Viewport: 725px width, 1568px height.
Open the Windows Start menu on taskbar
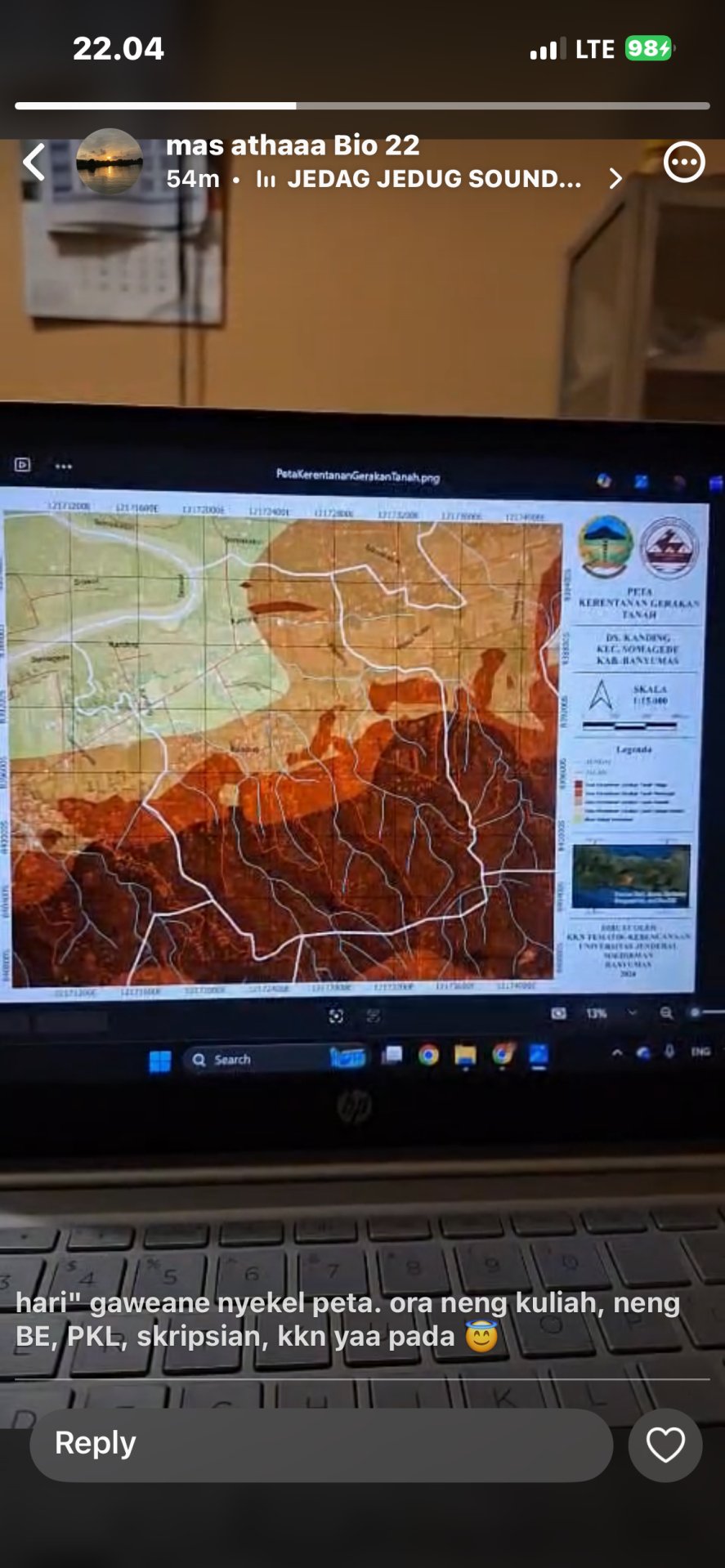(160, 1061)
